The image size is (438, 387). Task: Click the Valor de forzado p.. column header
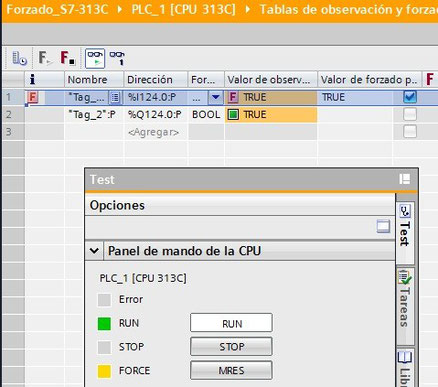click(369, 79)
